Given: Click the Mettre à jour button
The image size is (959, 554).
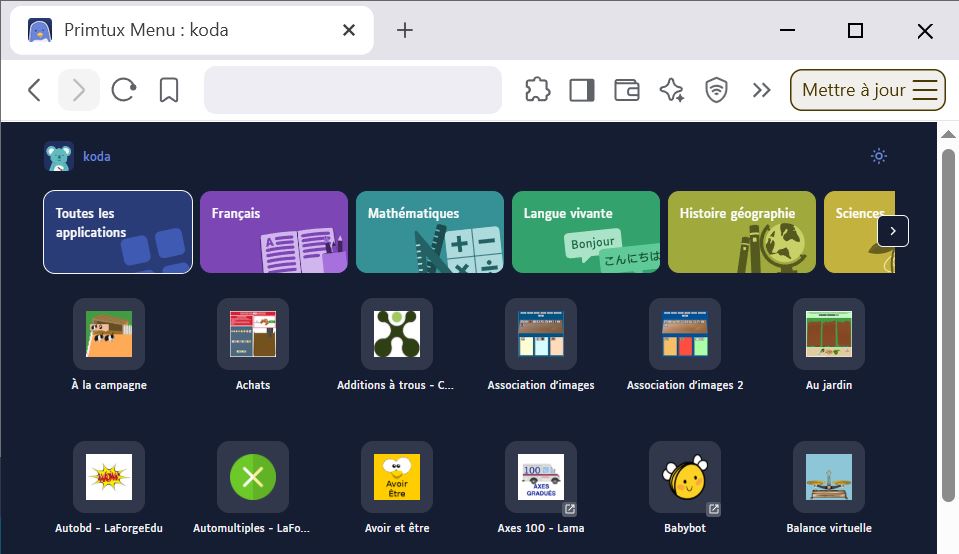Looking at the screenshot, I should click(x=853, y=90).
